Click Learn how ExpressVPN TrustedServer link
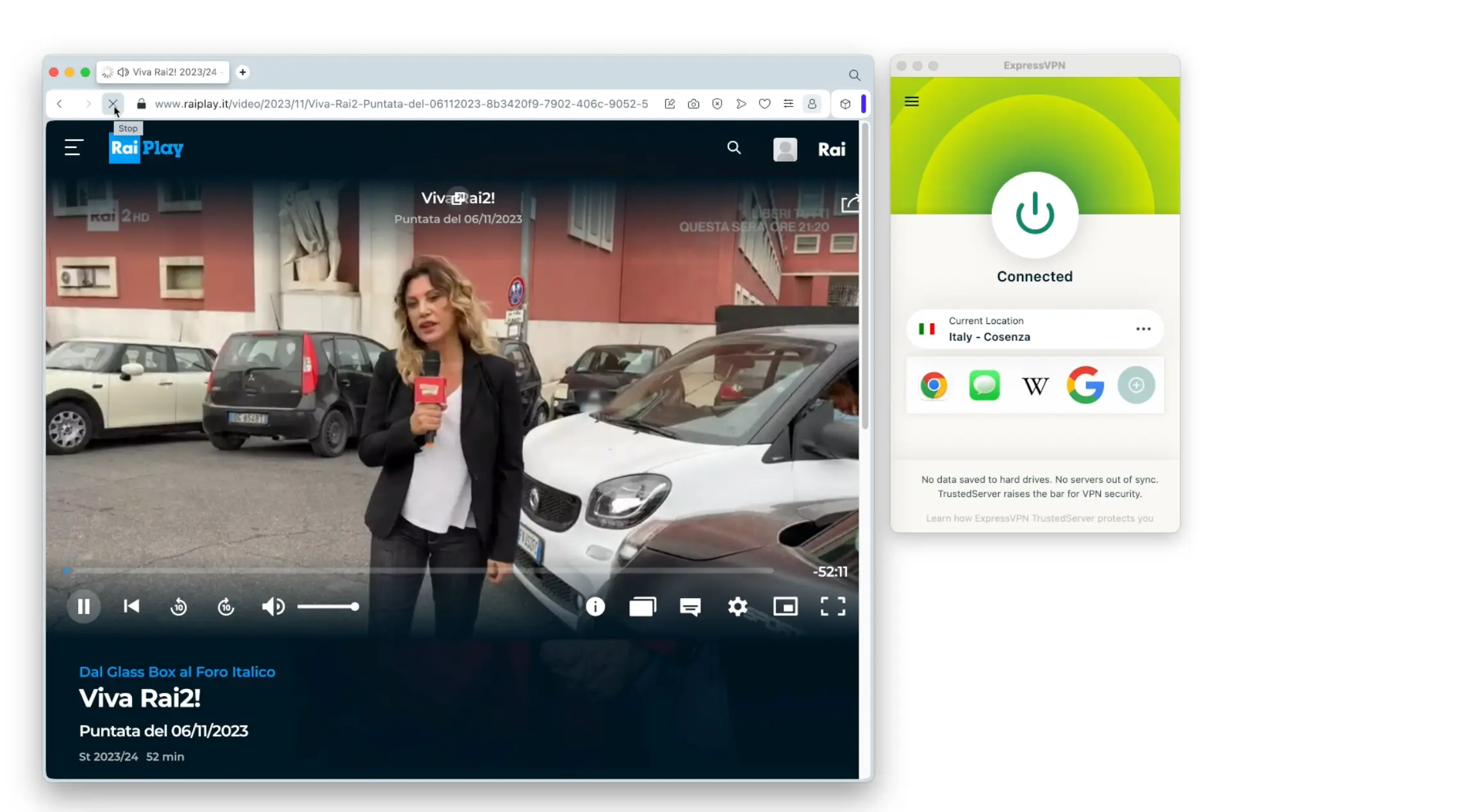This screenshot has width=1466, height=812. click(x=1039, y=518)
